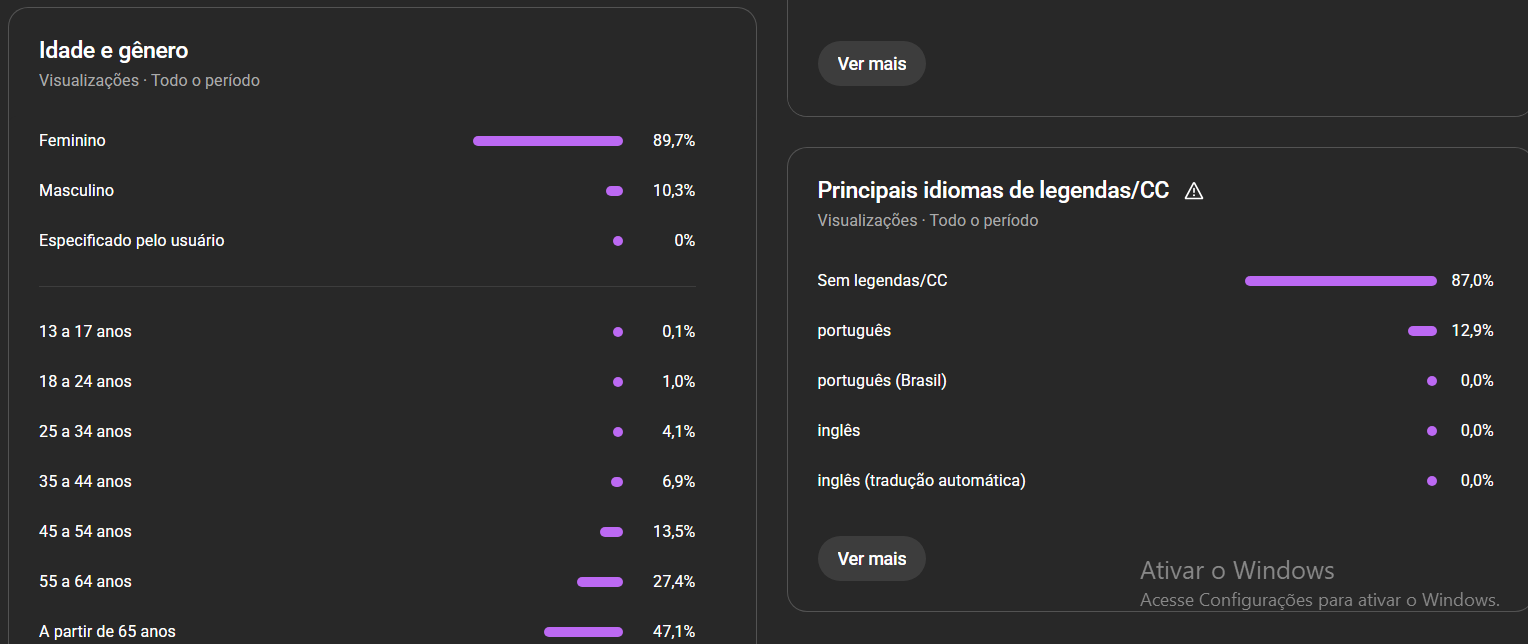Click the 18 a 24 anos row label
The width and height of the screenshot is (1528, 644).
pos(85,381)
